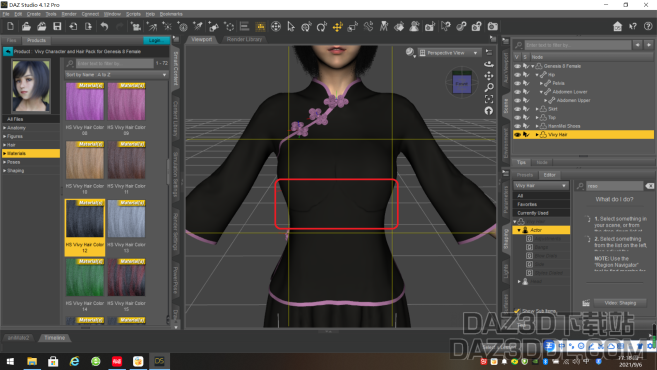Select HS Vivy Hair Color 14 green thumbnail

[85, 277]
